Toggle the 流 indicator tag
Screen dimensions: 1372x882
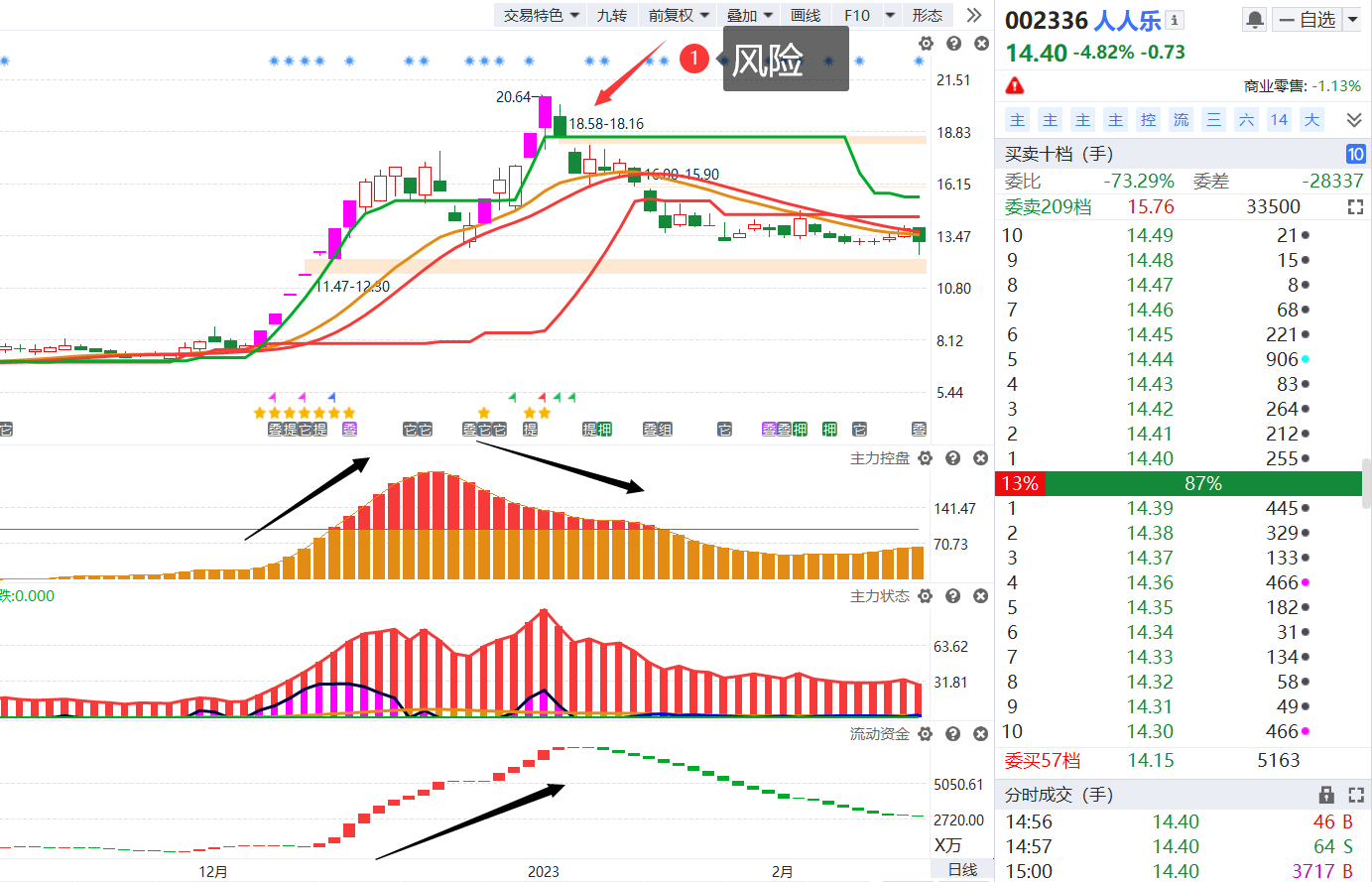1182,120
